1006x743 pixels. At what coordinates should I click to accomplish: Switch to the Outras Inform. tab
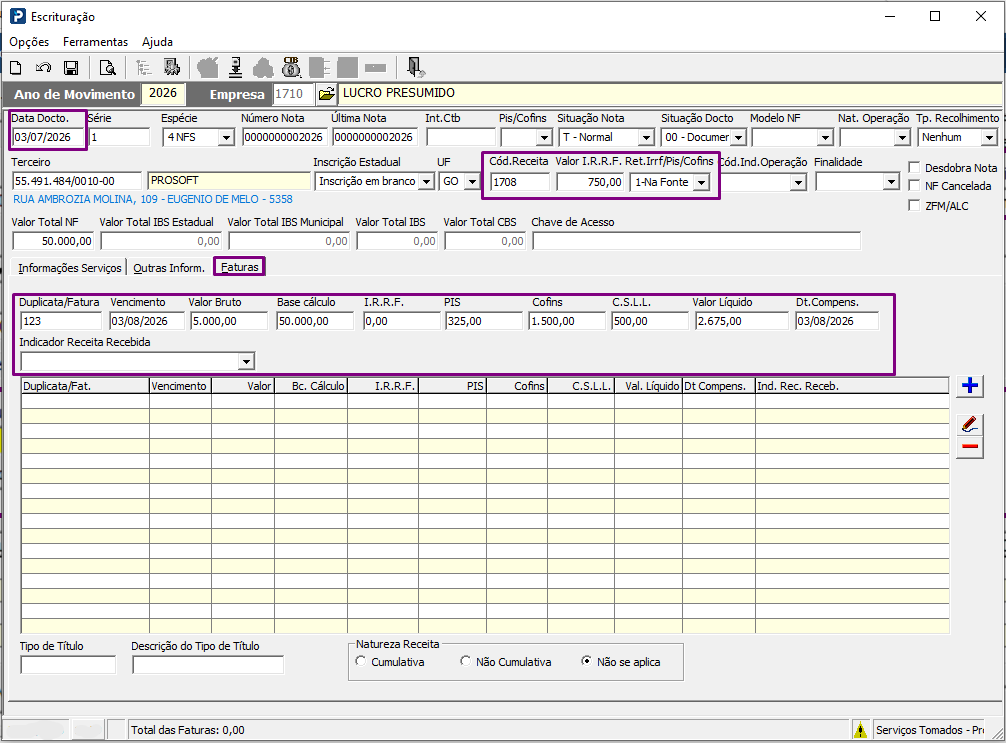[169, 268]
